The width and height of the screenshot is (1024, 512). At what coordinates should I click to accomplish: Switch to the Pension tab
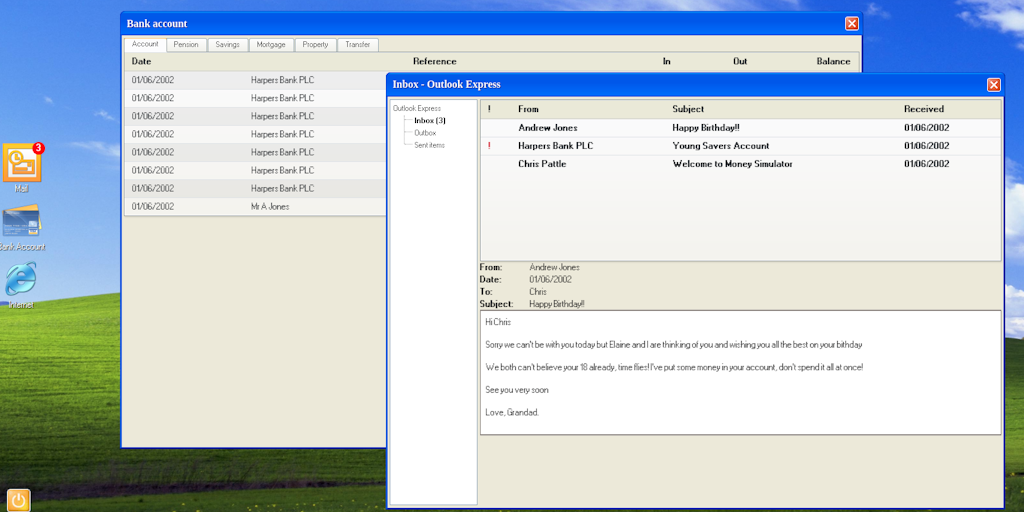tap(186, 44)
